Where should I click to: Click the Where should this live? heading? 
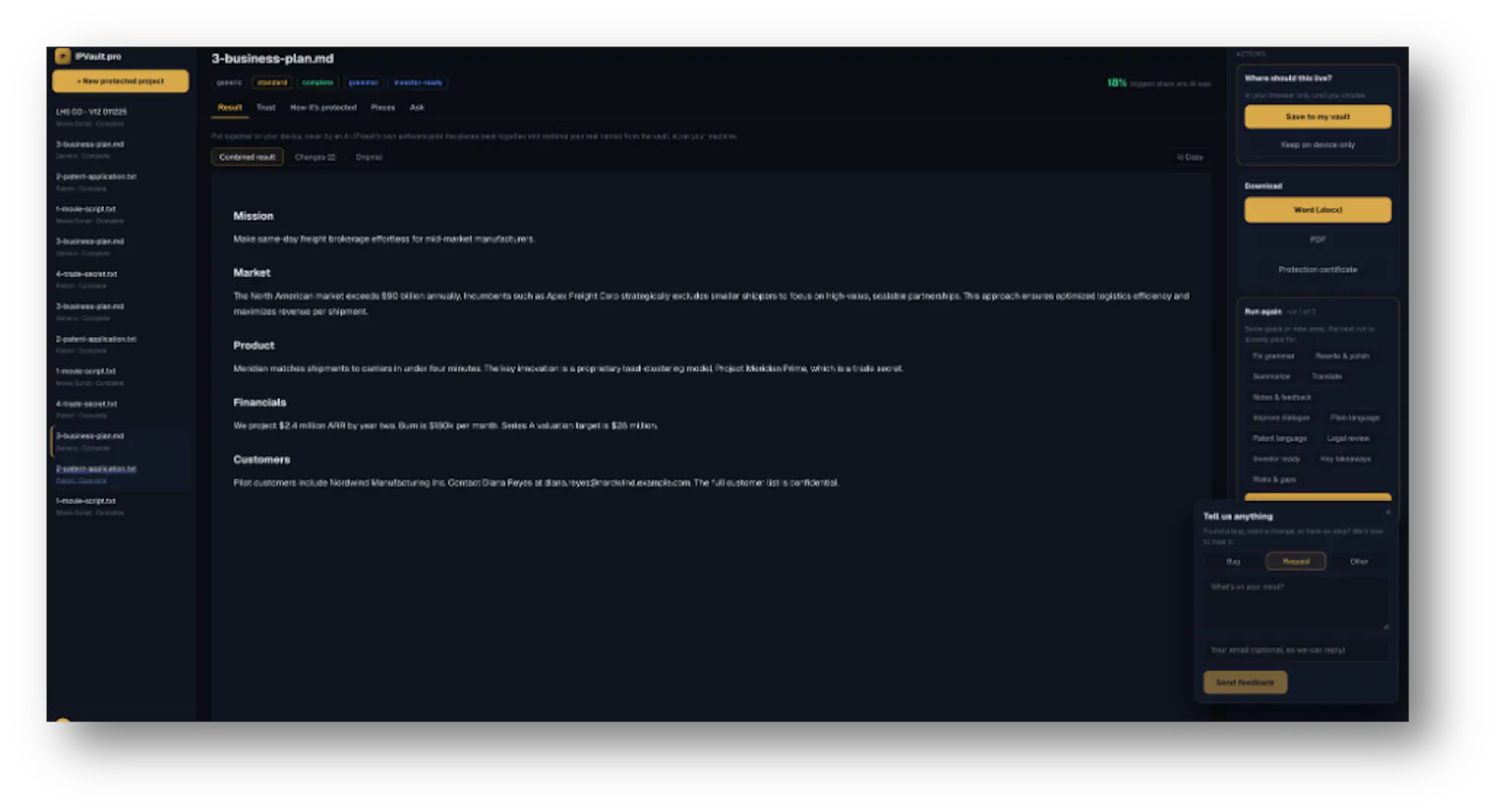pyautogui.click(x=1288, y=79)
